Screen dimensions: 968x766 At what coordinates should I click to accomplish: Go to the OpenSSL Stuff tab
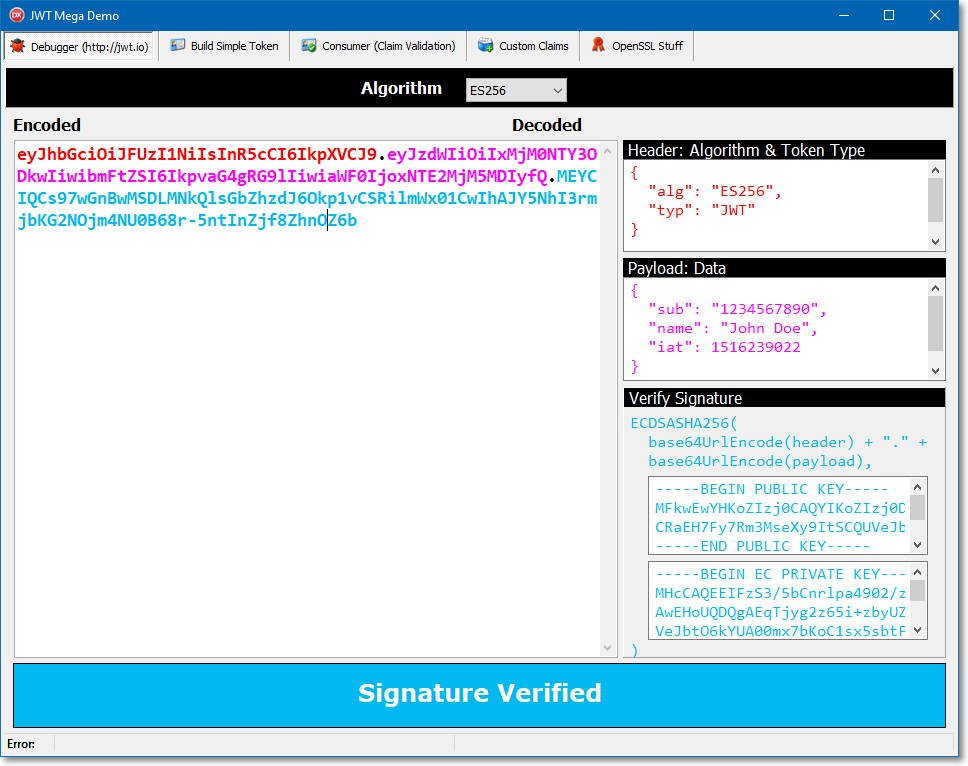pos(647,46)
